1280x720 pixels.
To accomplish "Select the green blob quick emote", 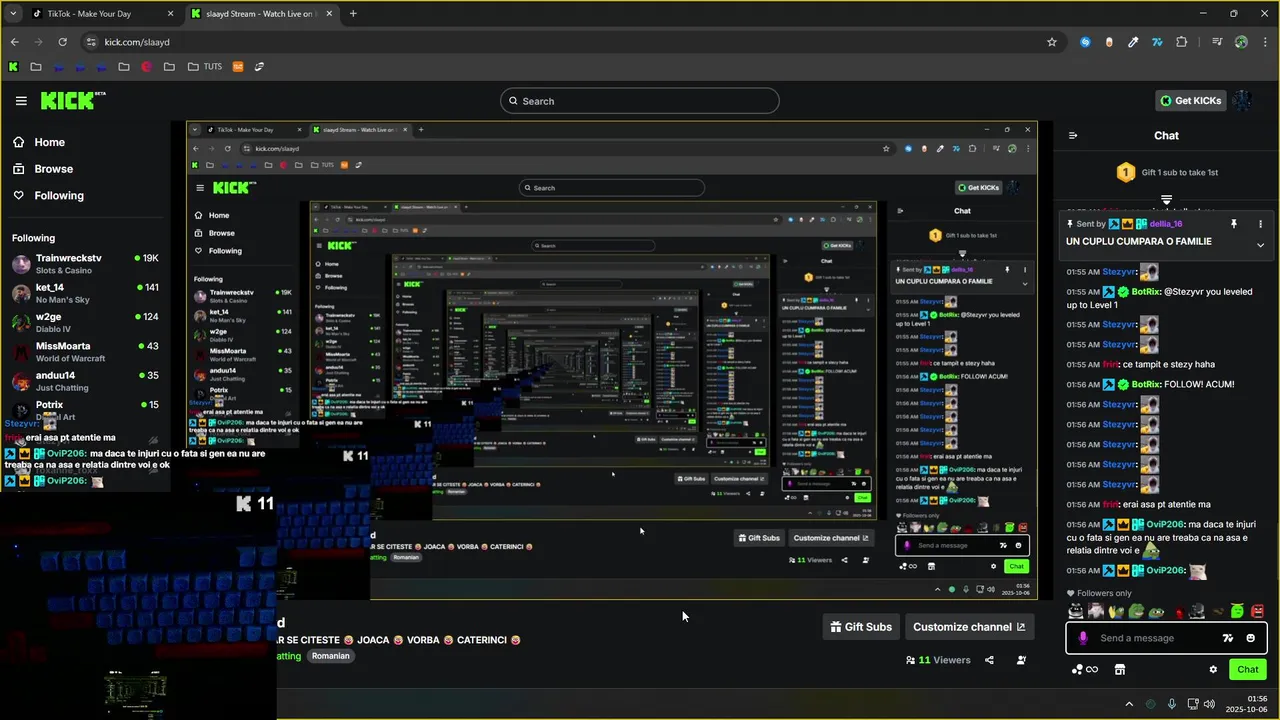I will click(1238, 611).
